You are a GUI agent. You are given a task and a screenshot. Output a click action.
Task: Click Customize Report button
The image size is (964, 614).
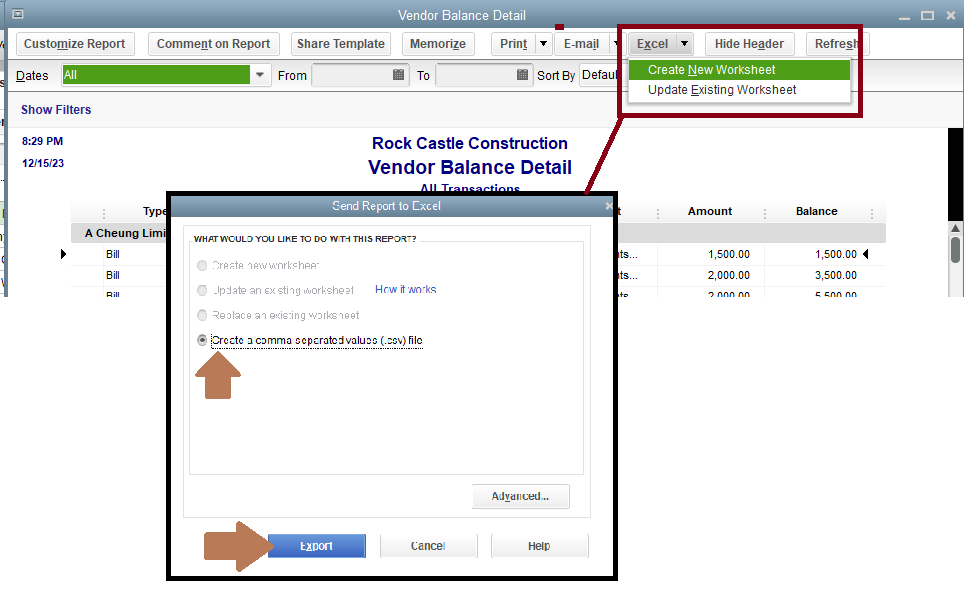click(x=74, y=44)
